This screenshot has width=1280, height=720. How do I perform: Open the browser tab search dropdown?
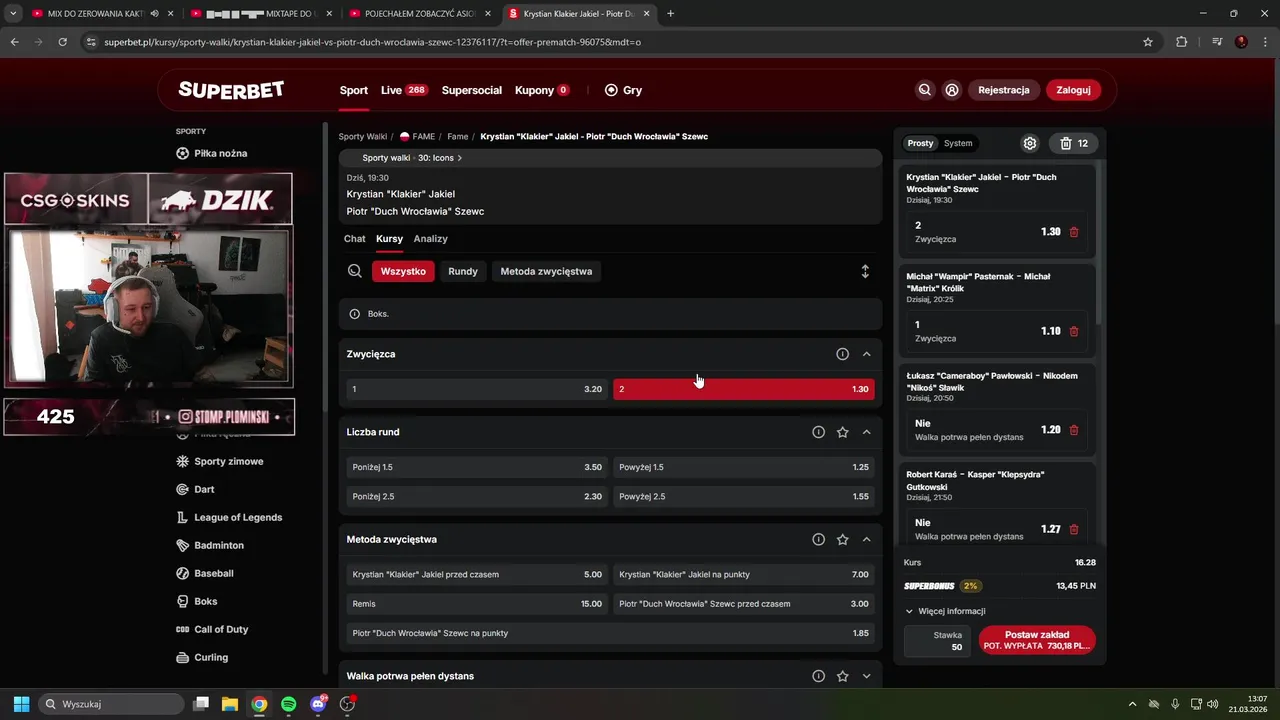click(13, 14)
